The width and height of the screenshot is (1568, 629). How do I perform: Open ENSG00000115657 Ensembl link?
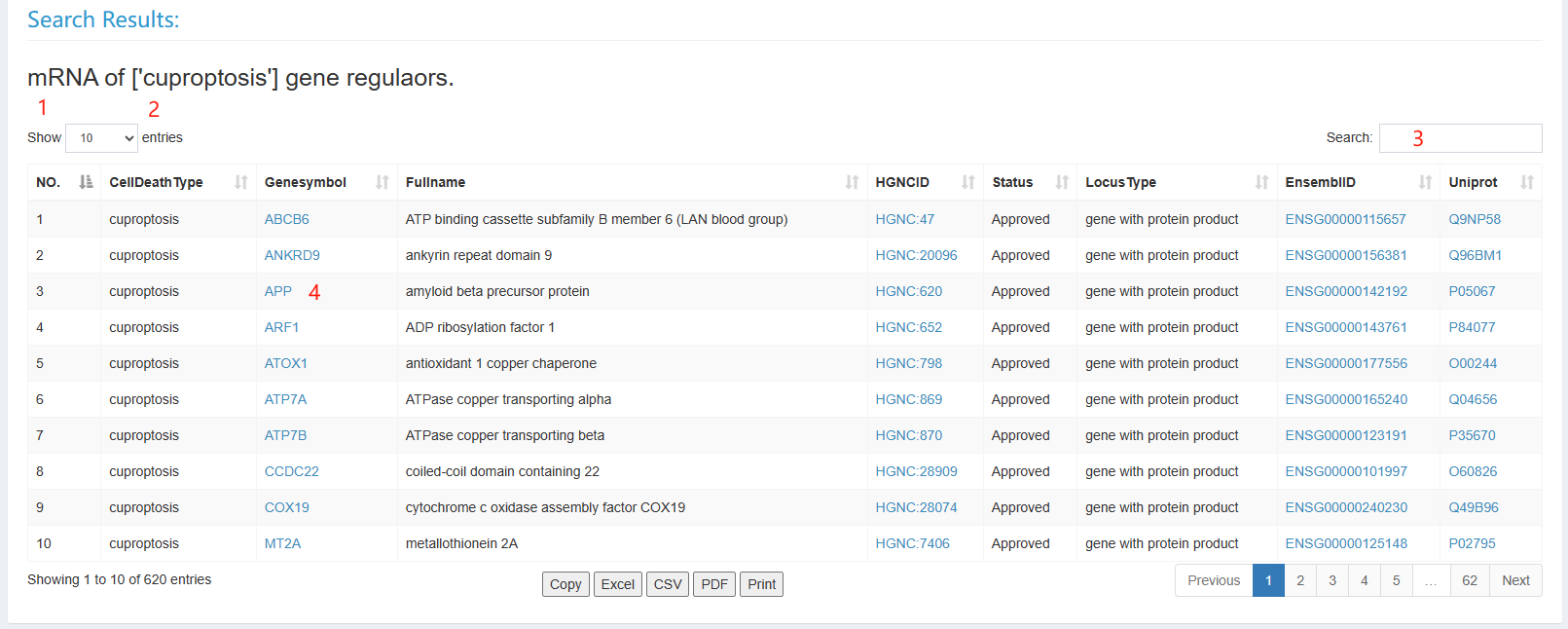tap(1346, 219)
